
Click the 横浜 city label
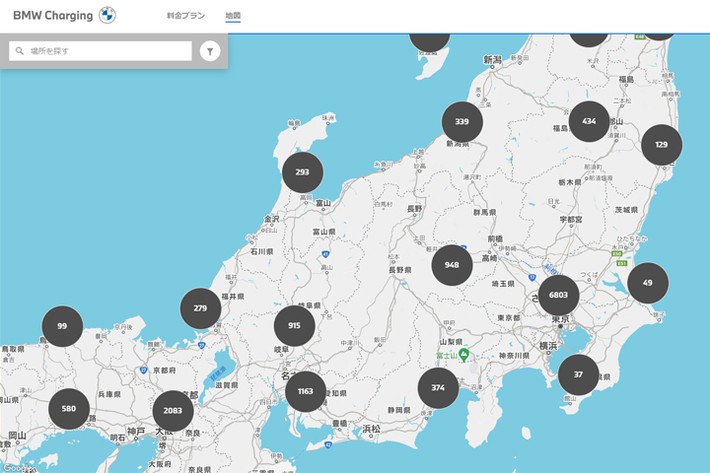[x=548, y=346]
